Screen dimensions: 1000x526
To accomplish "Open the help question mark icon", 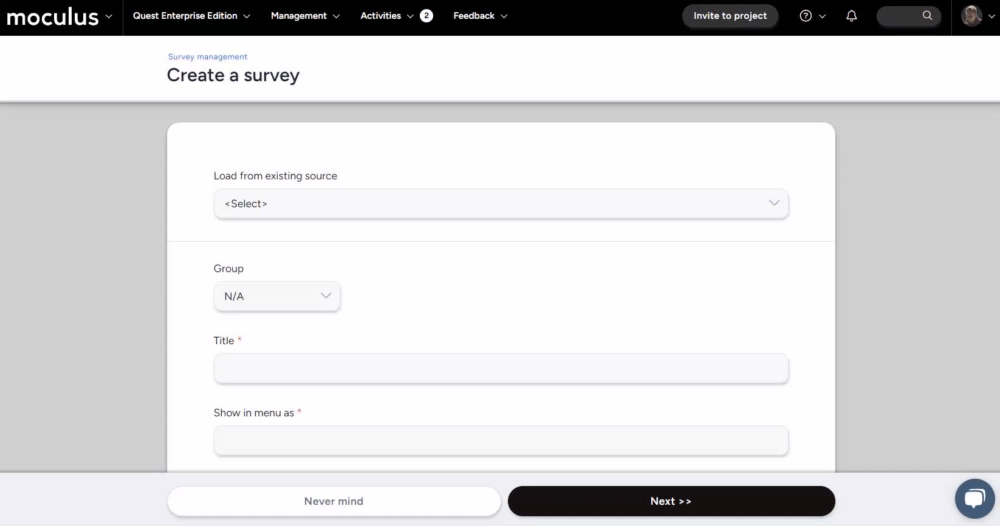I will pyautogui.click(x=805, y=16).
